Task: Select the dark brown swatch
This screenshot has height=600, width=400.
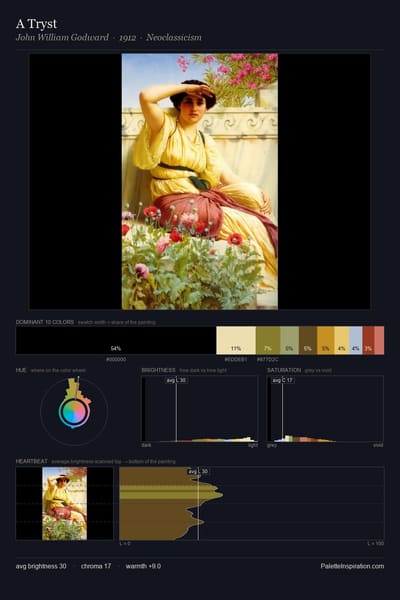Action: (x=308, y=340)
